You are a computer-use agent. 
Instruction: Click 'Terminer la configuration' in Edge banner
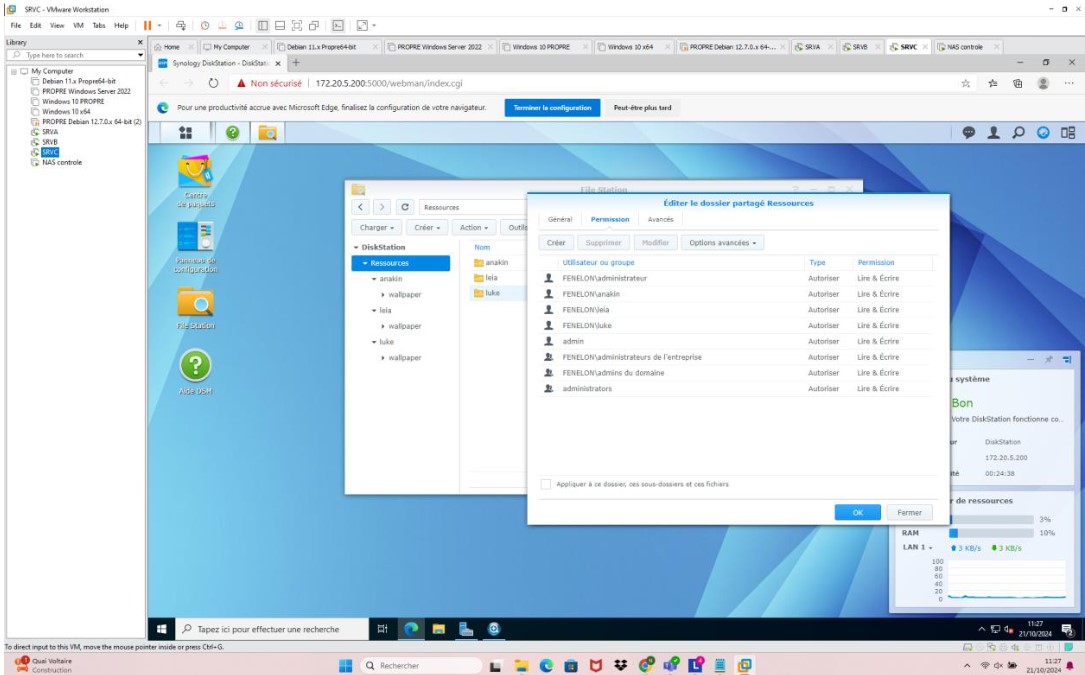pyautogui.click(x=552, y=108)
